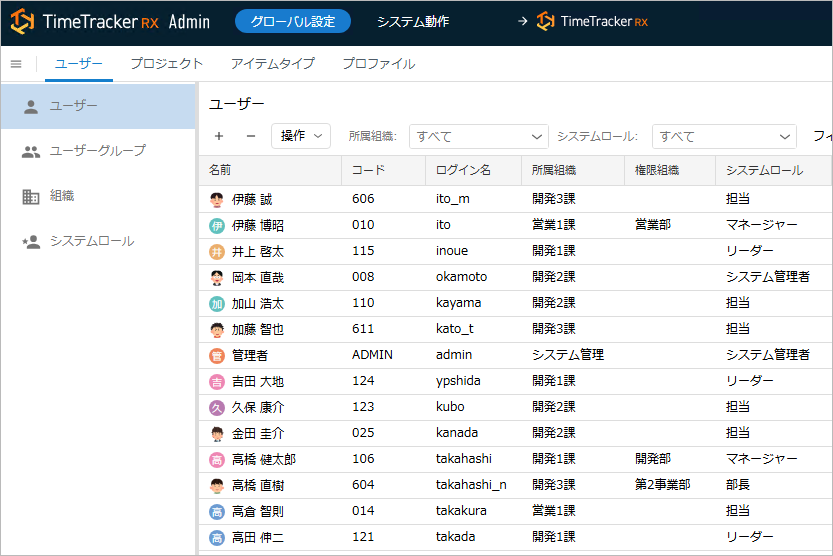Click the minus icon to remove user
Screen dimensions: 833x556
coord(250,136)
